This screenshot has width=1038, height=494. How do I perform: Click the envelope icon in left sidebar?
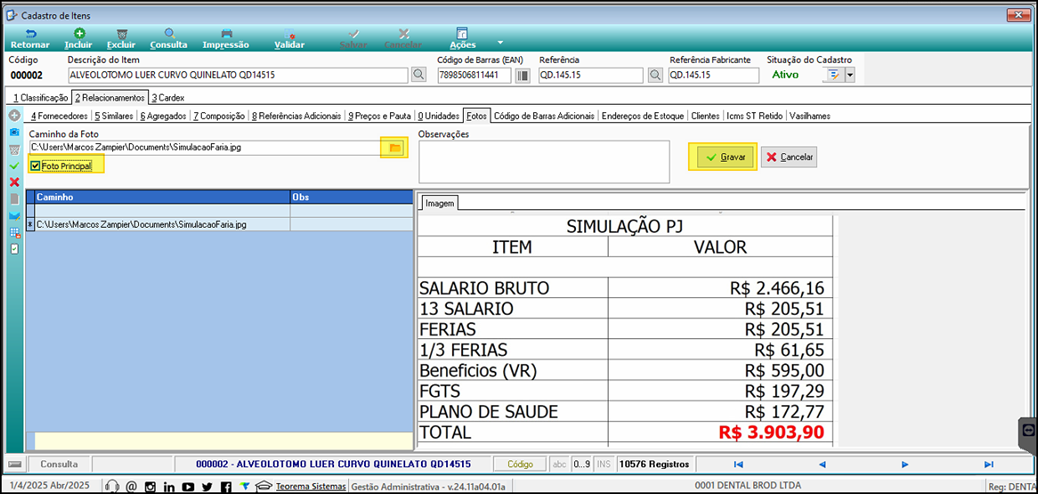[14, 216]
